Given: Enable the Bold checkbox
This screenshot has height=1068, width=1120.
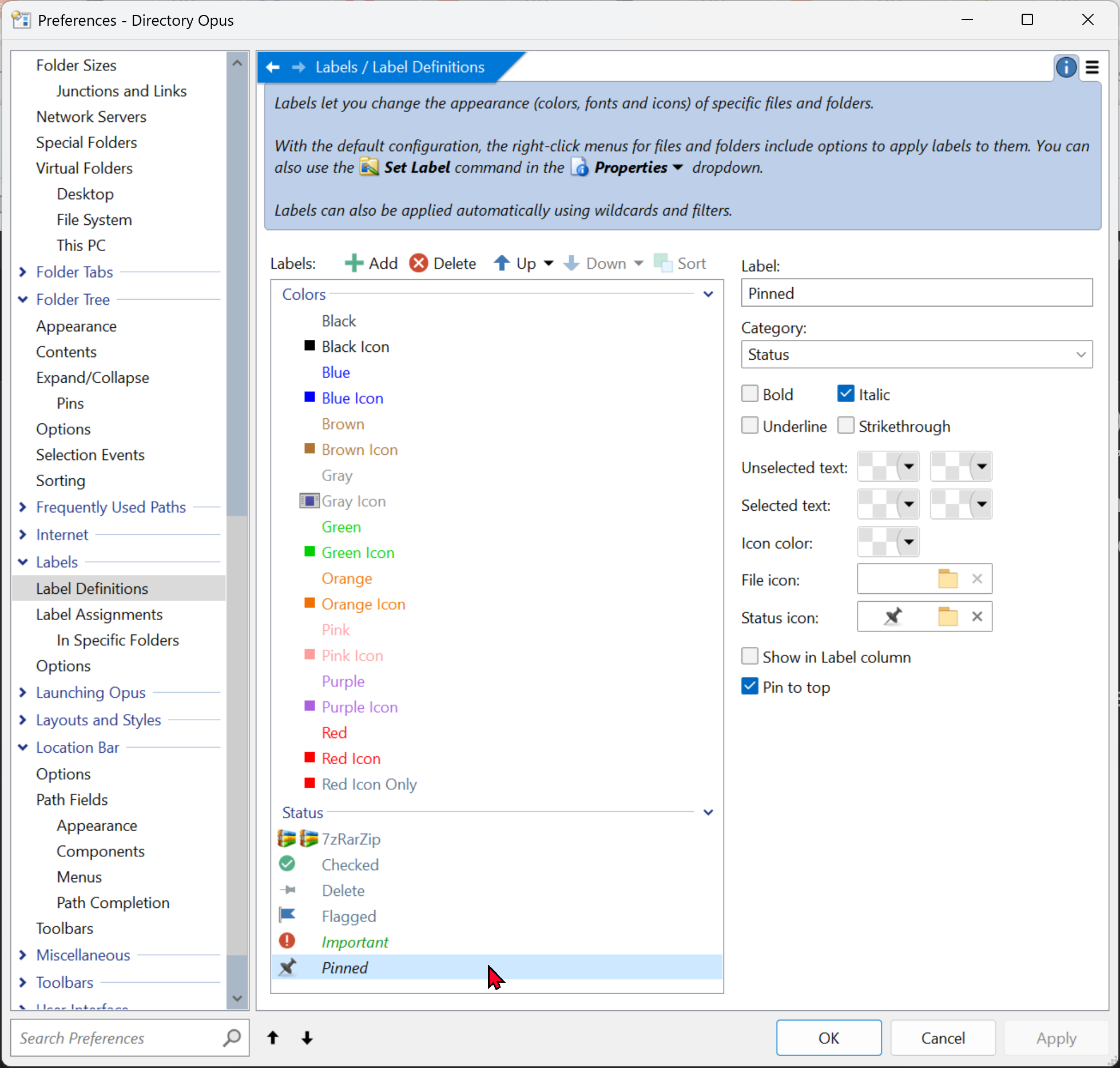Looking at the screenshot, I should (750, 394).
